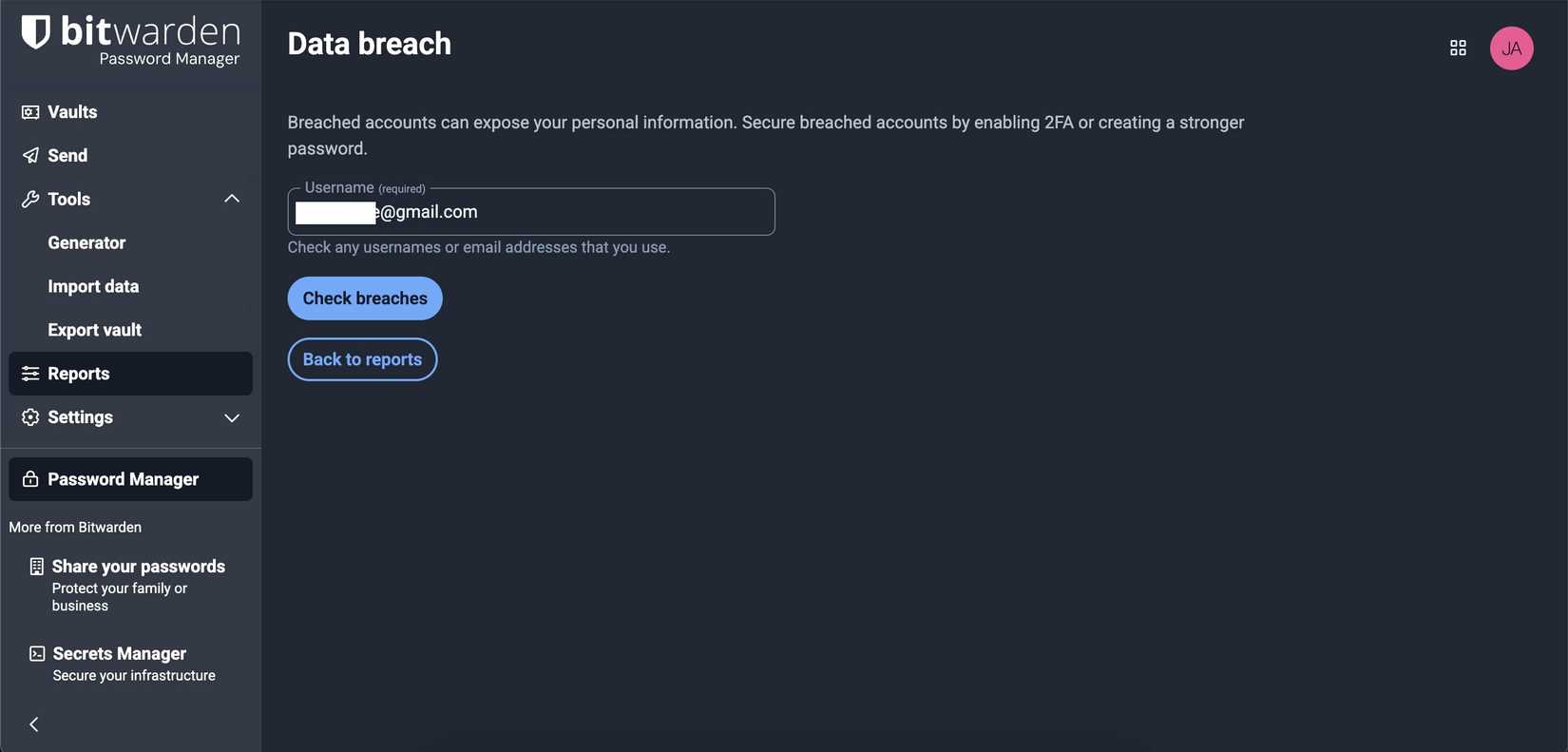Click the app switcher grid icon

coord(1459,47)
